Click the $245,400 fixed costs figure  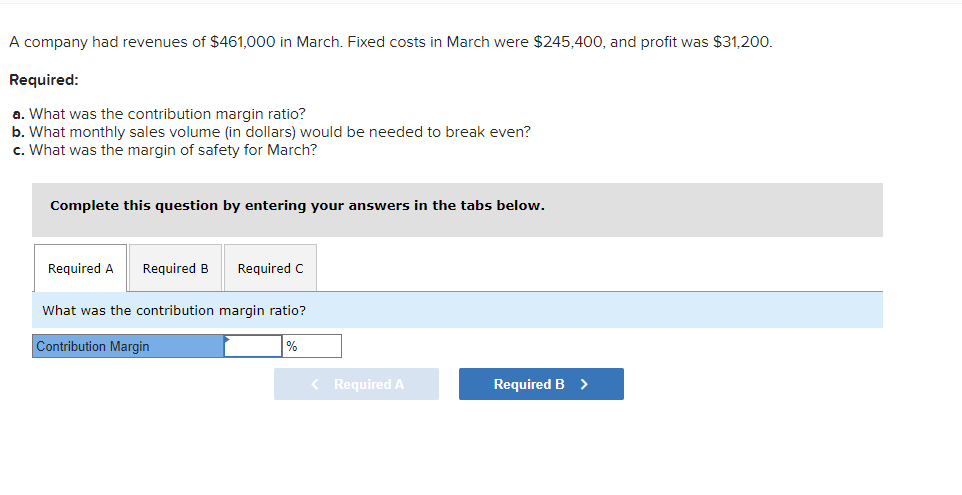coord(567,43)
